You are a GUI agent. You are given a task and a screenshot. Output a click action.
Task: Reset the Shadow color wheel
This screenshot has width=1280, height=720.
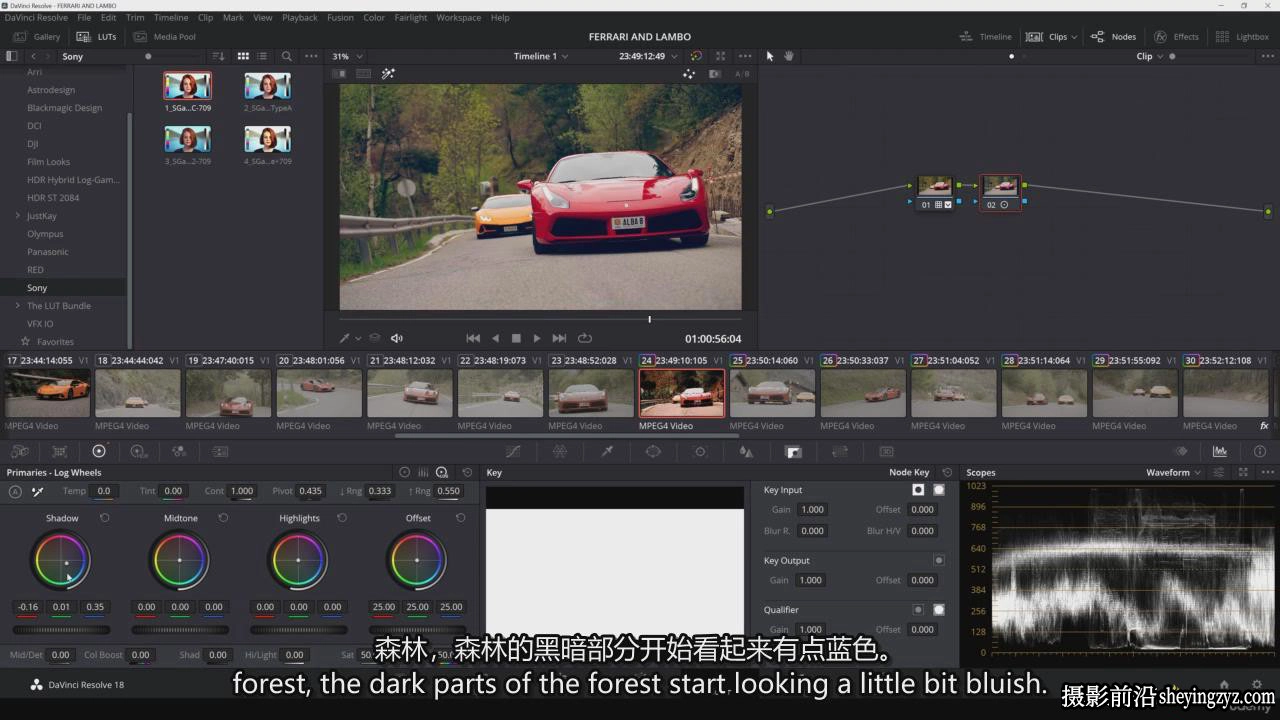tap(104, 518)
